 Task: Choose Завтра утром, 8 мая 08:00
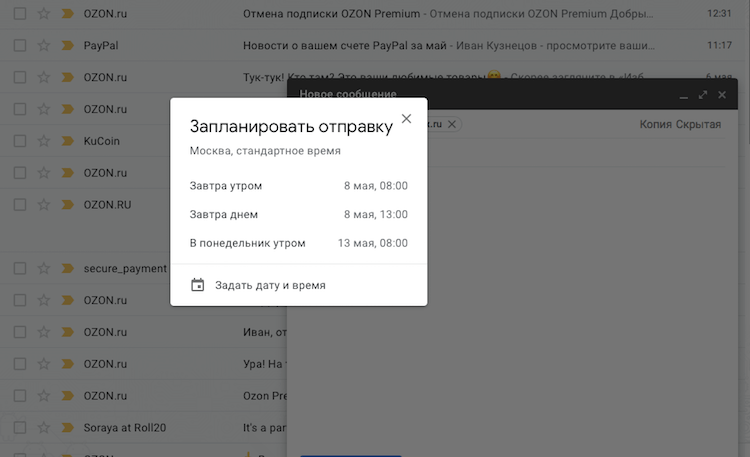pyautogui.click(x=298, y=185)
